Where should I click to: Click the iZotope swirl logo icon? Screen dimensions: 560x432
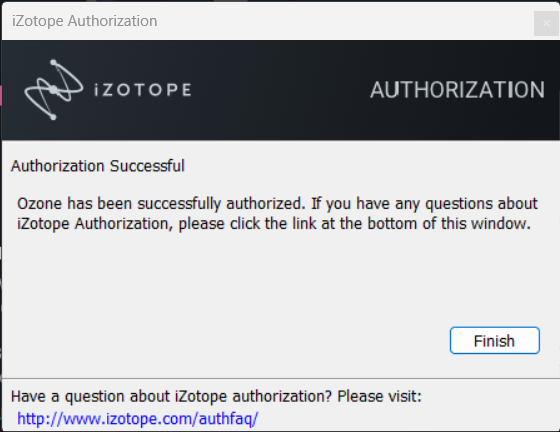pos(54,90)
